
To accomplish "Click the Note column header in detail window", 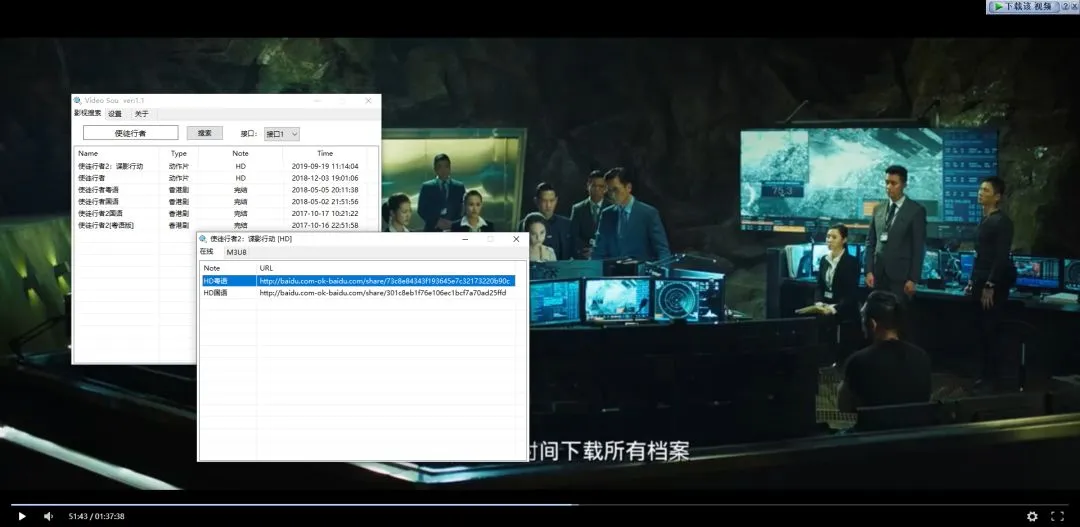I will coord(229,267).
